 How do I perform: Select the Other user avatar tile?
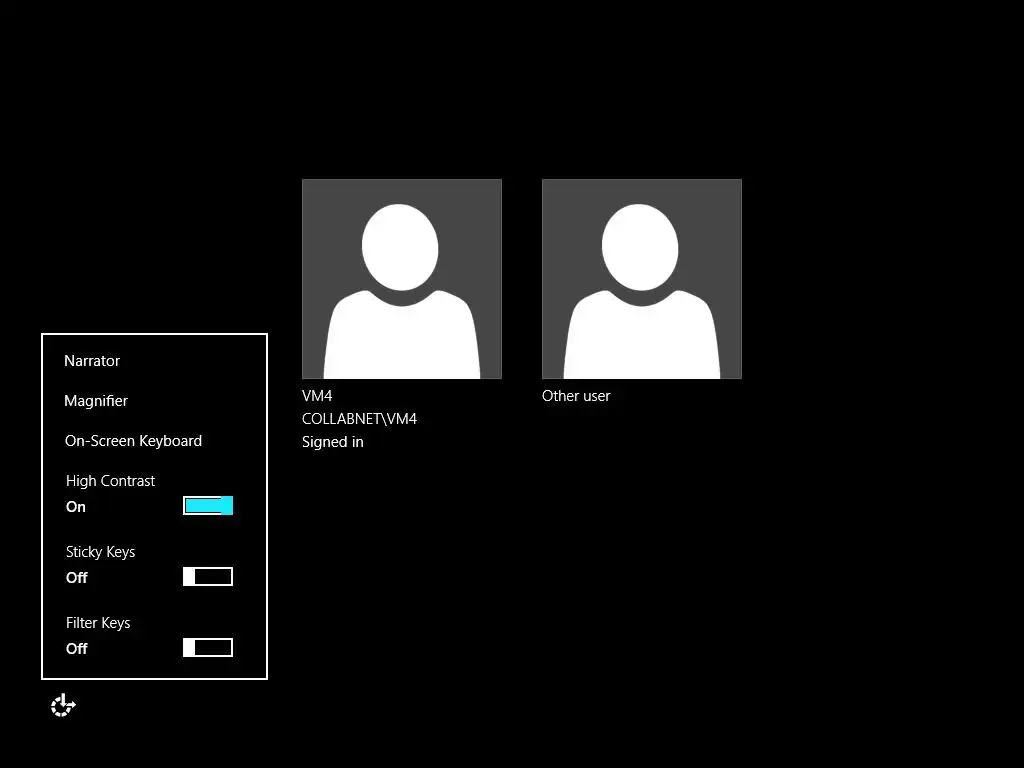point(642,279)
